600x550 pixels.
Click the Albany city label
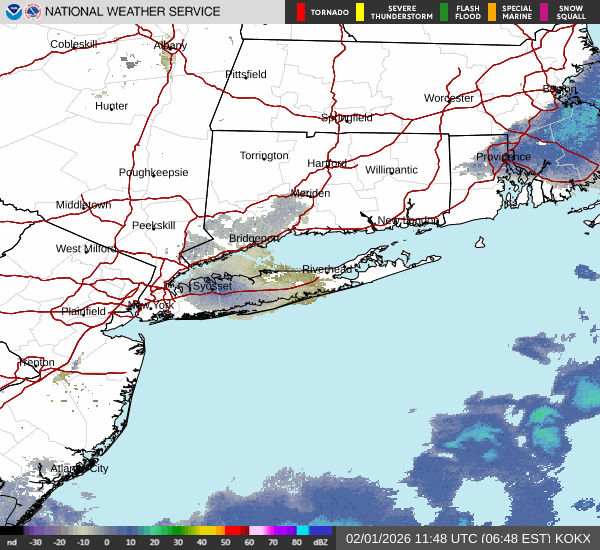click(171, 45)
